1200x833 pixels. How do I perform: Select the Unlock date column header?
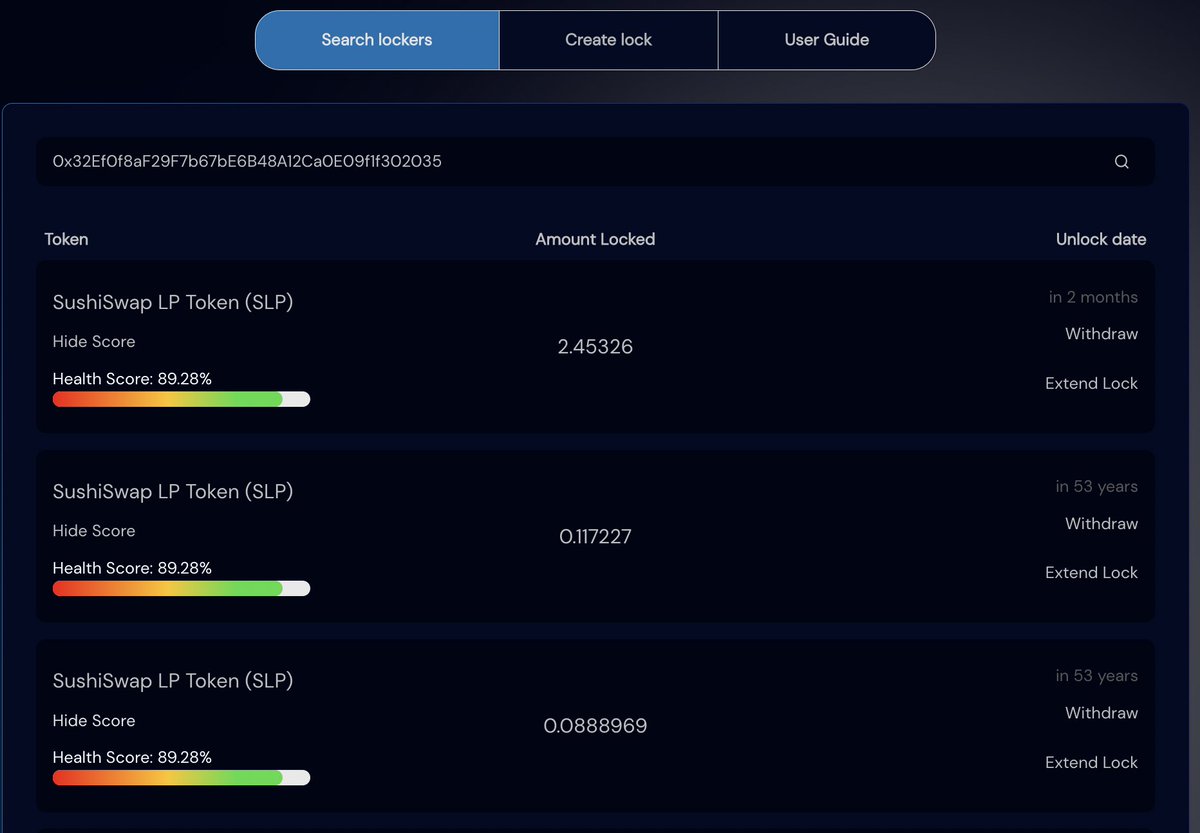click(x=1101, y=239)
